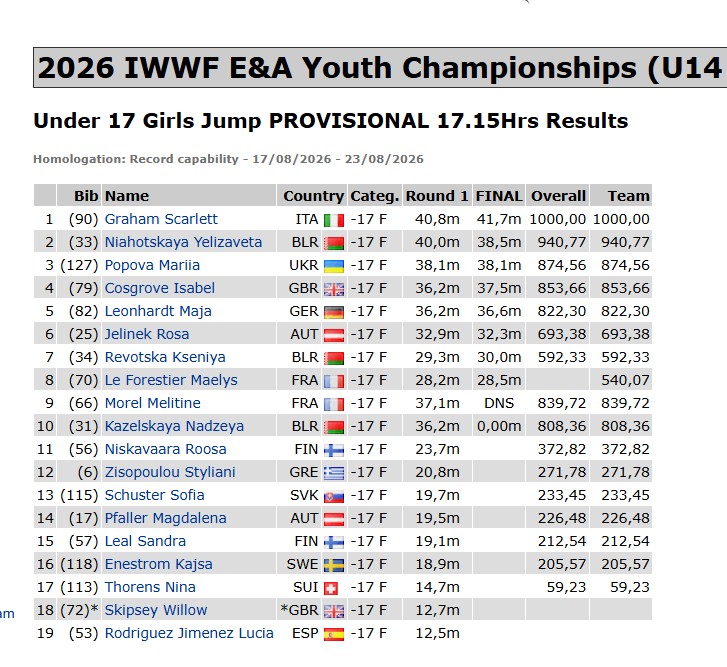Open Morel Melitine's skier page
Screen dimensions: 727x667
153,403
